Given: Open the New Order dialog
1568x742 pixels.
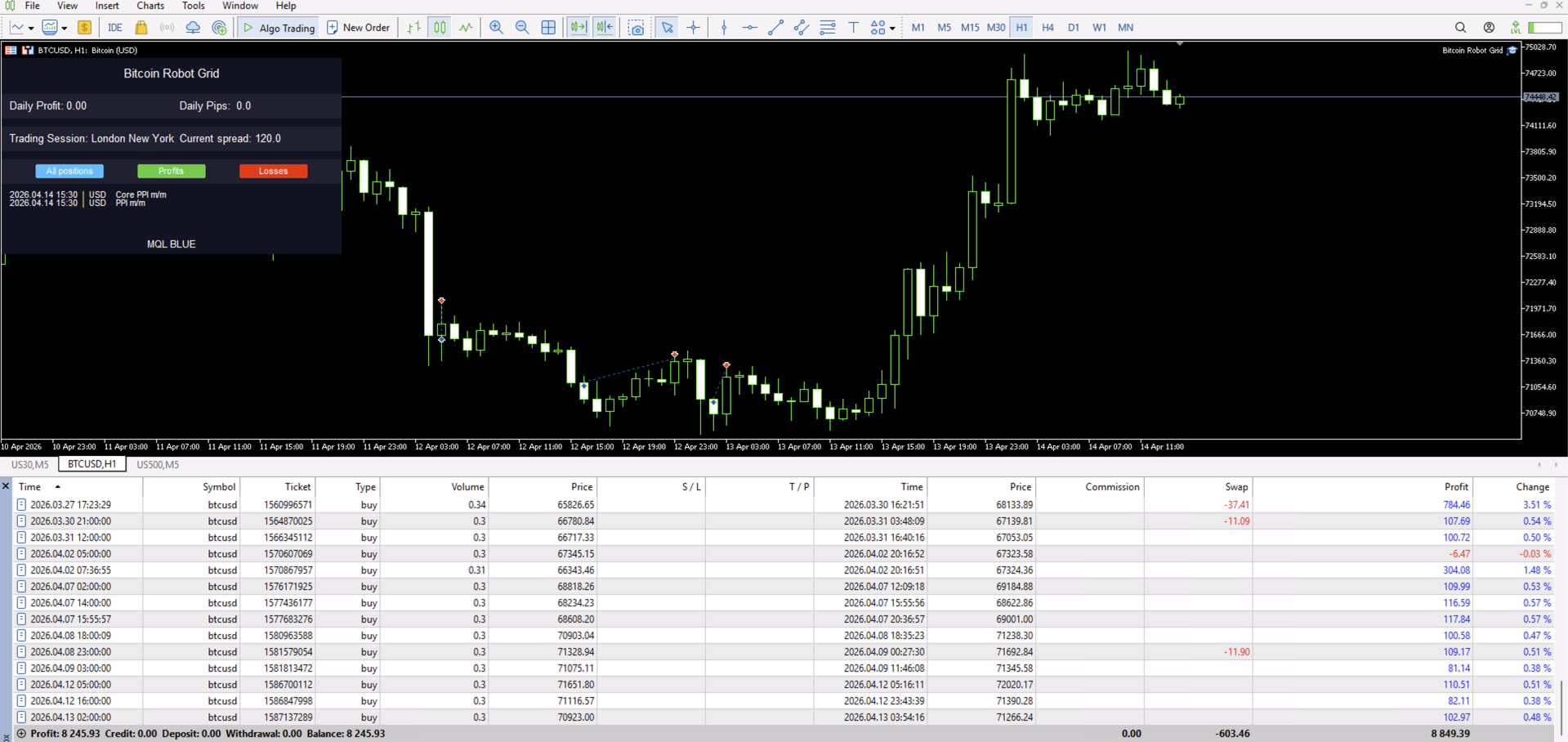Looking at the screenshot, I should [358, 27].
